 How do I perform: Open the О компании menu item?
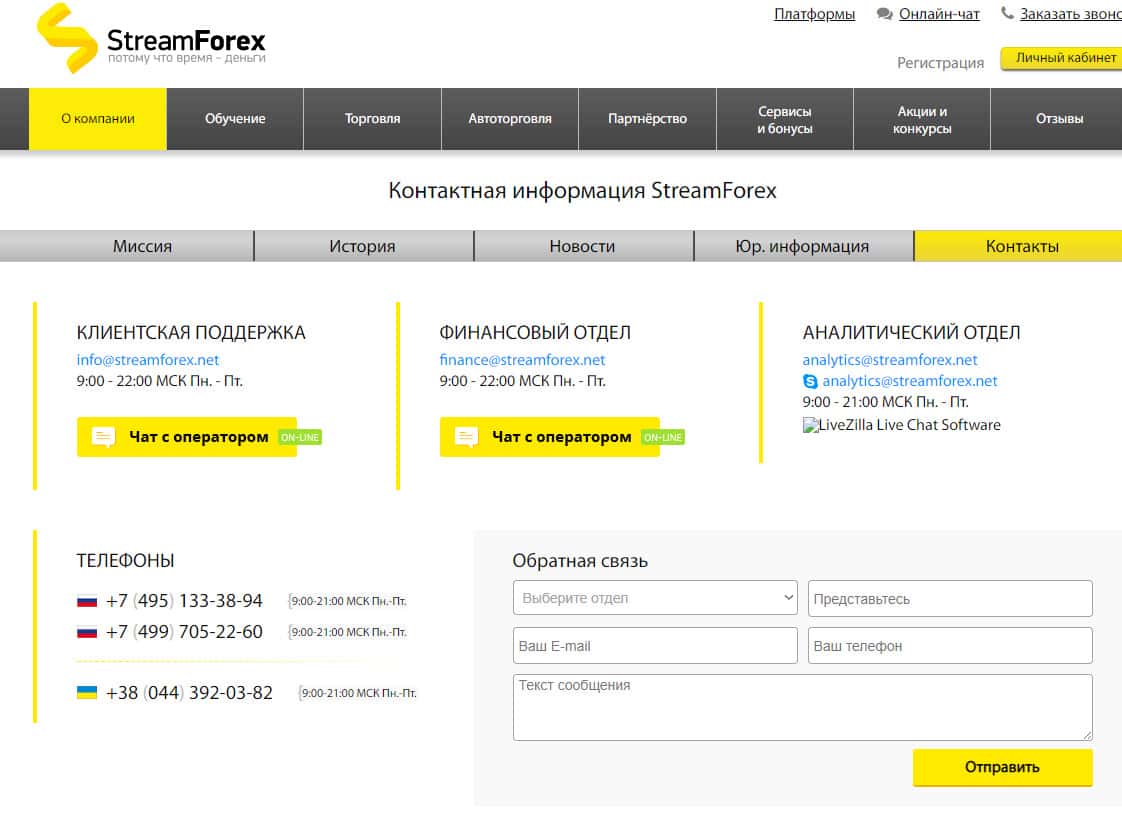[98, 119]
